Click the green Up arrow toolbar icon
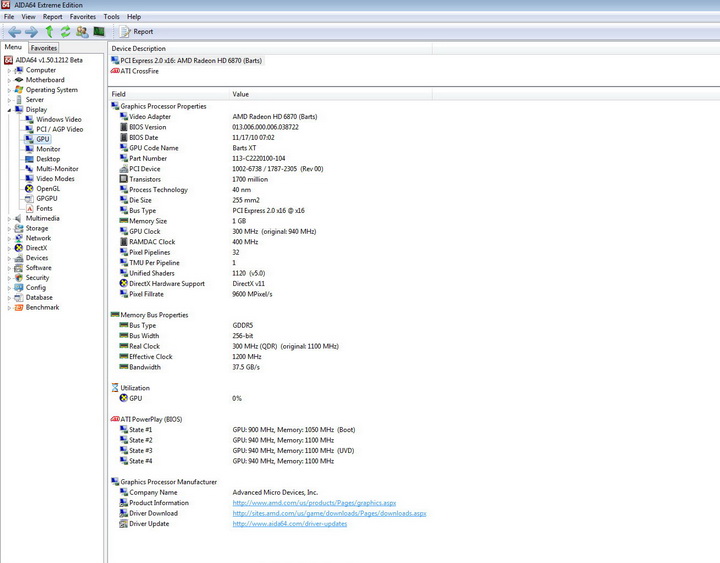The image size is (720, 563). click(x=50, y=31)
